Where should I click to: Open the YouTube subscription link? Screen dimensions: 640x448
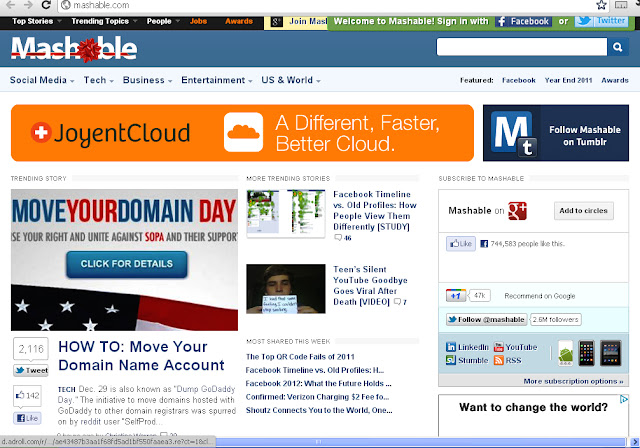516,347
